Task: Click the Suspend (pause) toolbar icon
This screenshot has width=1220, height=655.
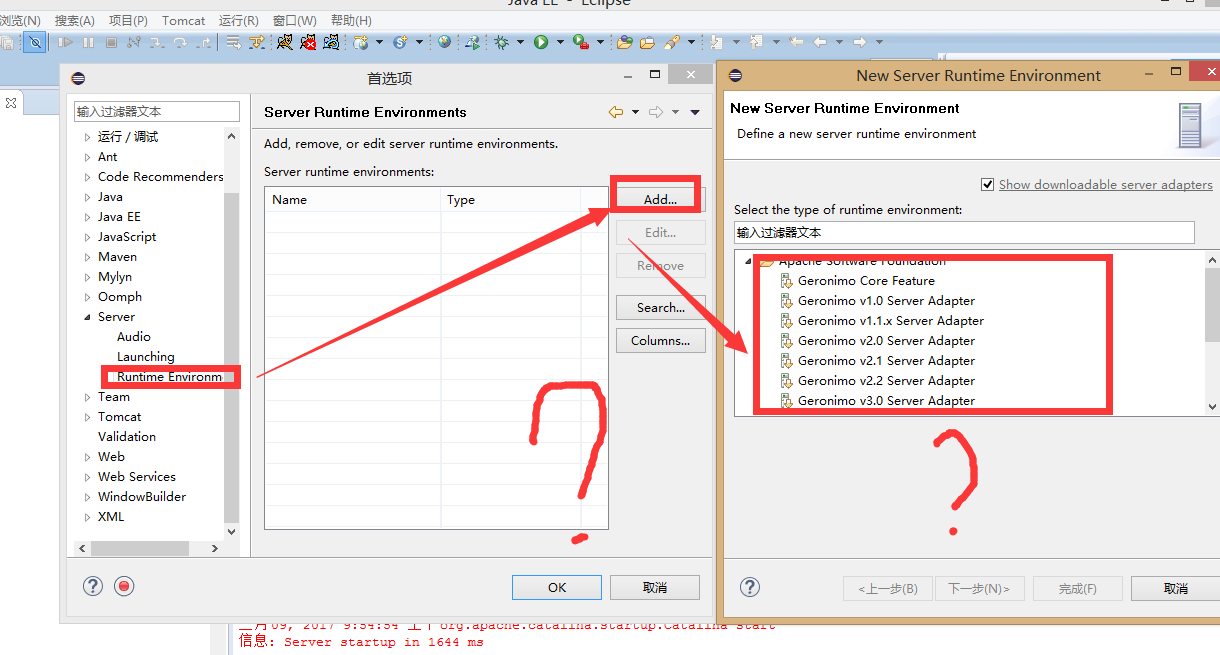Action: pyautogui.click(x=88, y=42)
